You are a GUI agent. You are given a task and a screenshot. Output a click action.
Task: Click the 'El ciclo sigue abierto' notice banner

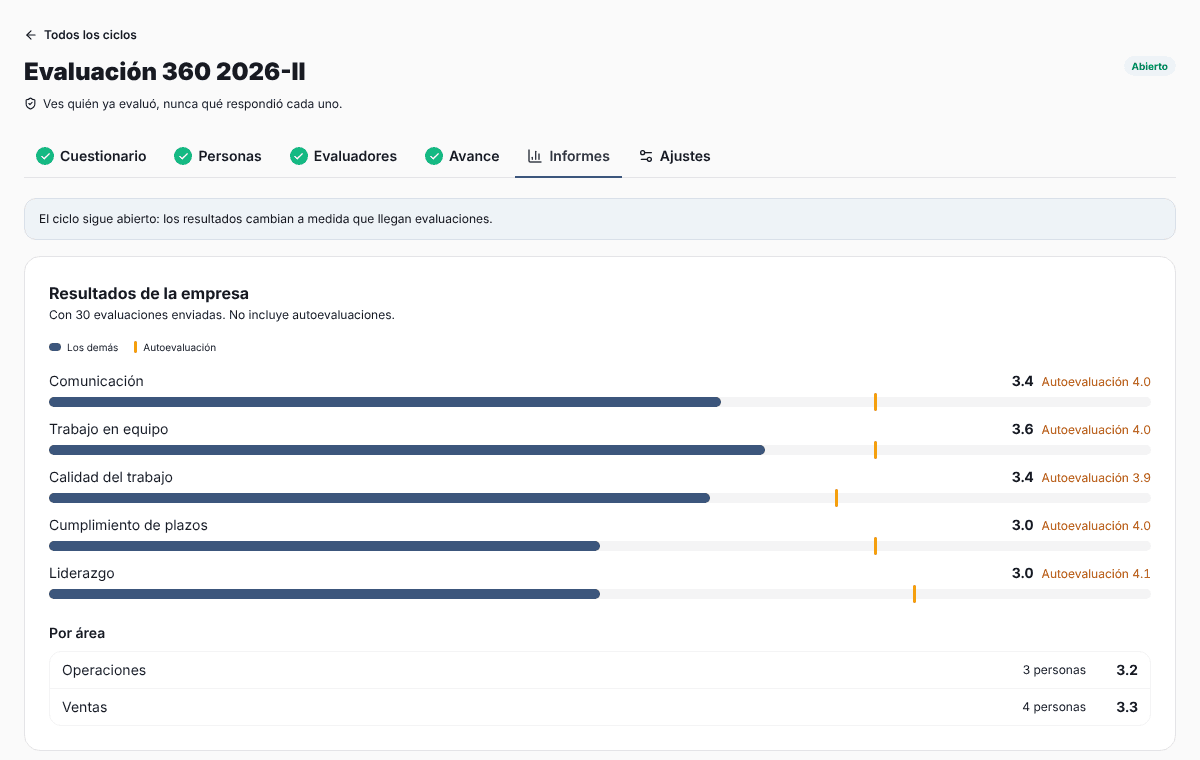[x=600, y=219]
